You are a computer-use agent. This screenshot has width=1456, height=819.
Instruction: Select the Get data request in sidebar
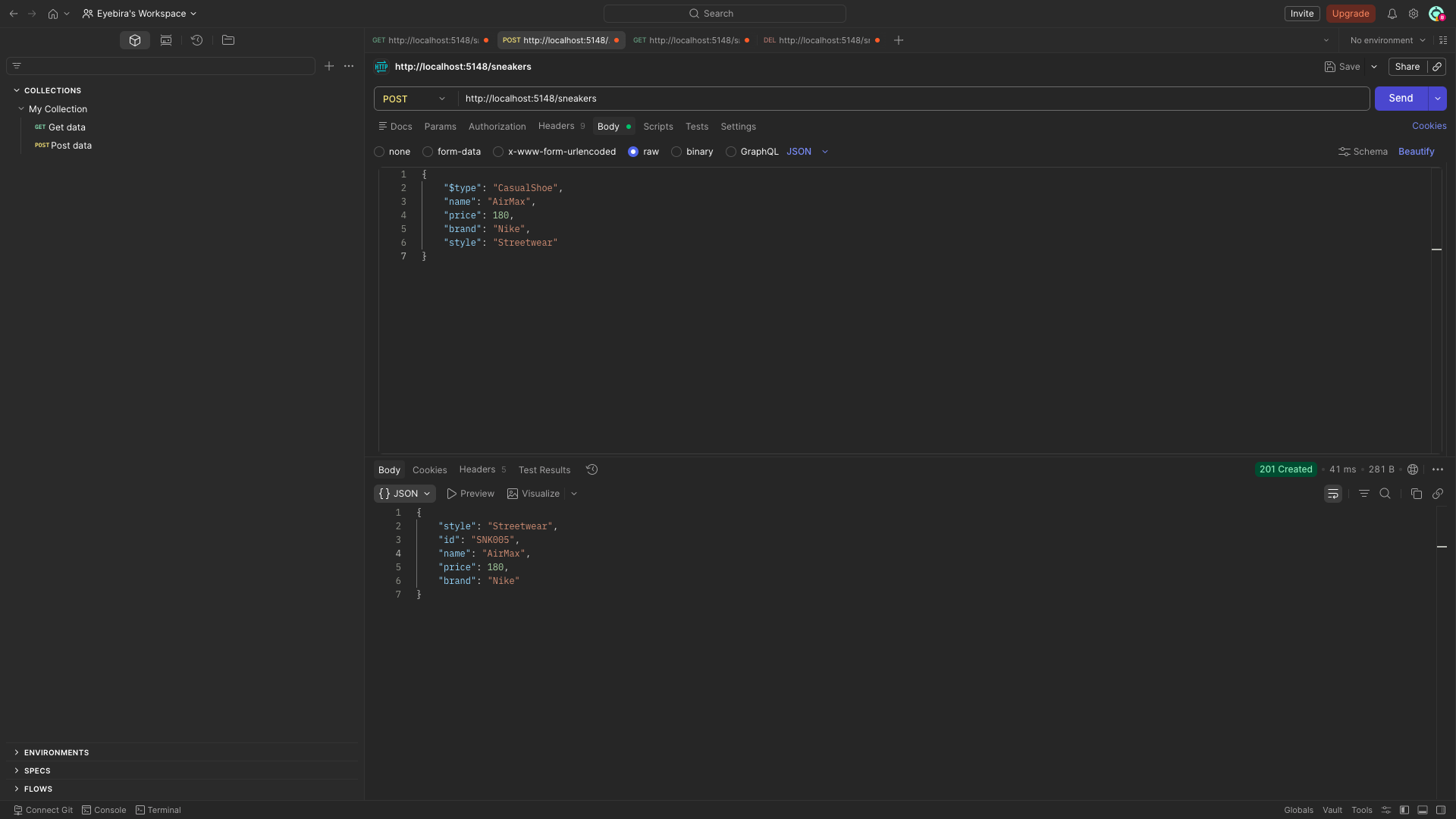67,127
